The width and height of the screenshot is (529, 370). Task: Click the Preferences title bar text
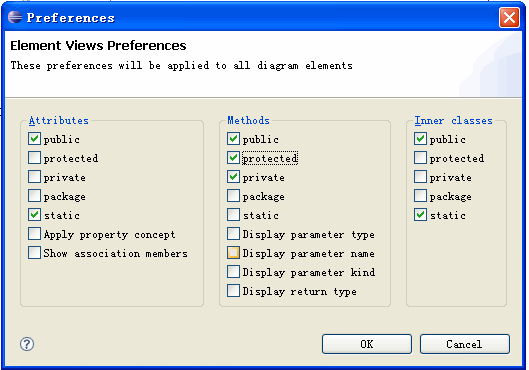tap(71, 18)
